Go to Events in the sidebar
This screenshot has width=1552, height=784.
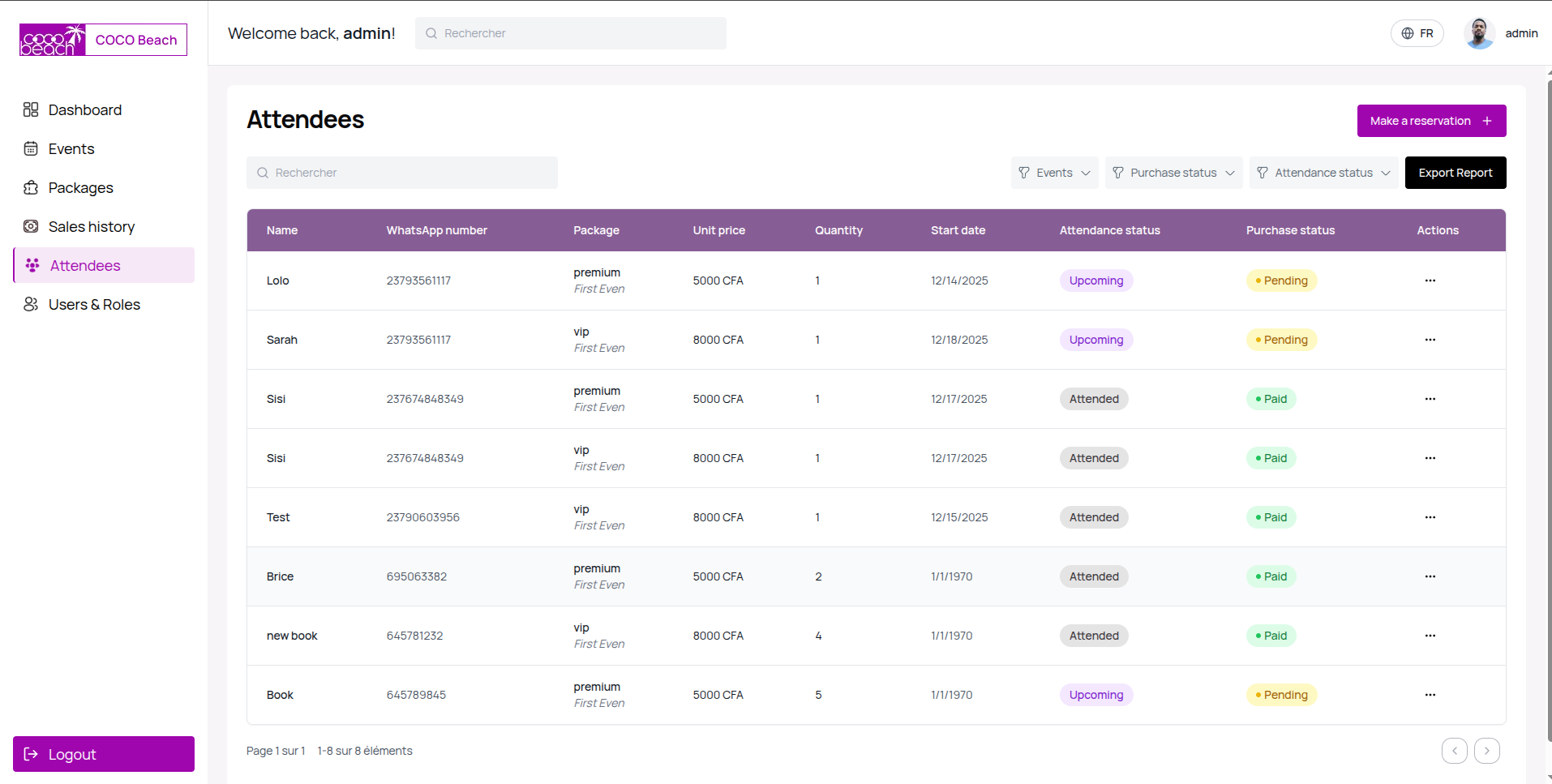click(71, 148)
